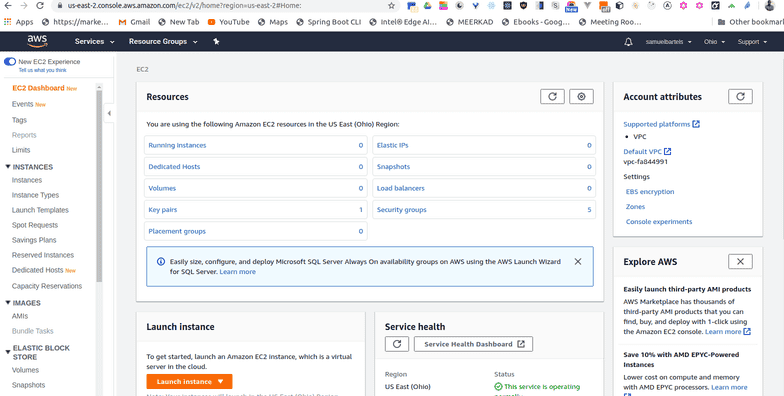The width and height of the screenshot is (784, 396).
Task: Open EBS encryption settings link
Action: click(650, 192)
